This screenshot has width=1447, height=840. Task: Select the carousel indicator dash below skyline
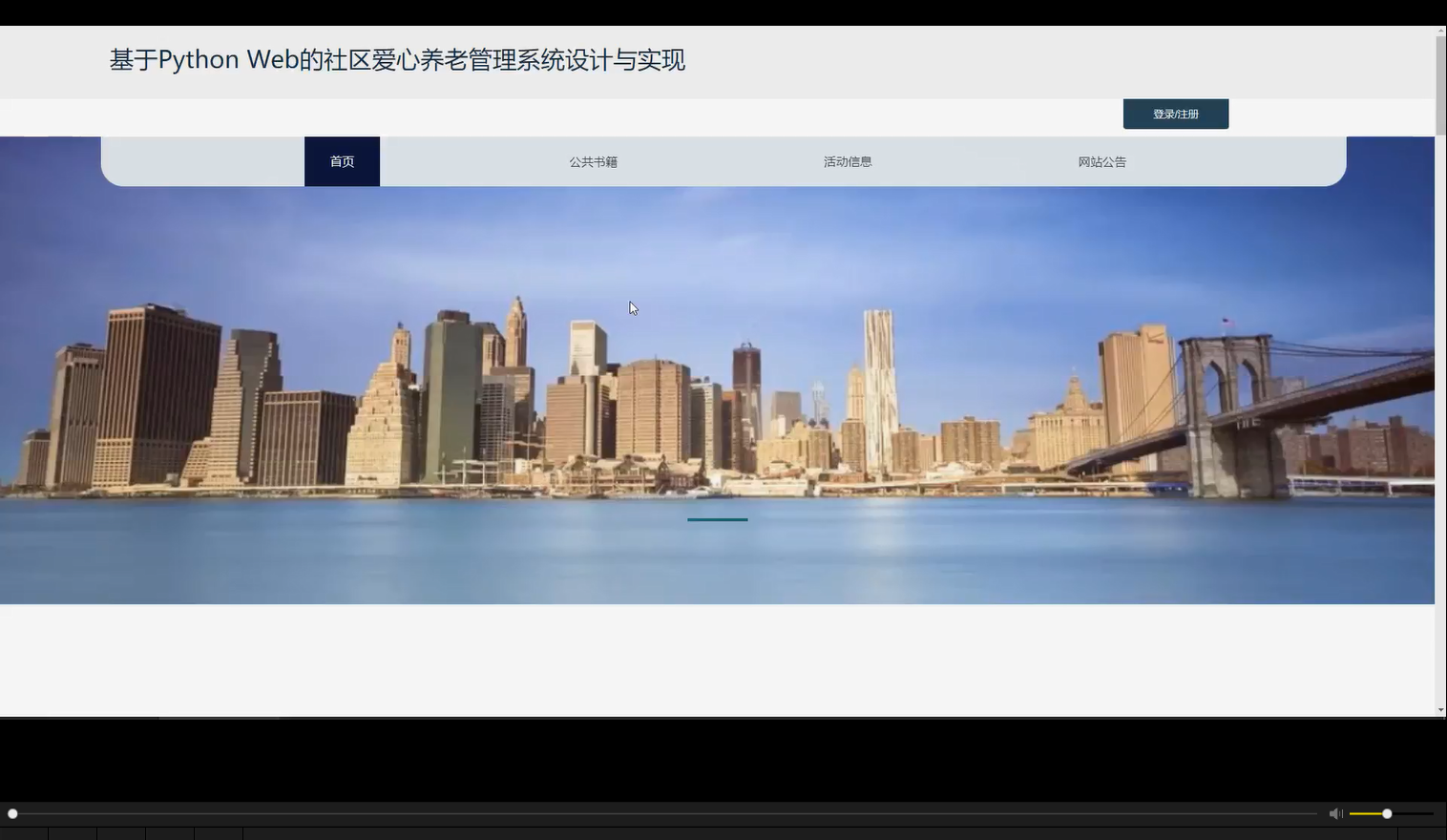pos(718,520)
